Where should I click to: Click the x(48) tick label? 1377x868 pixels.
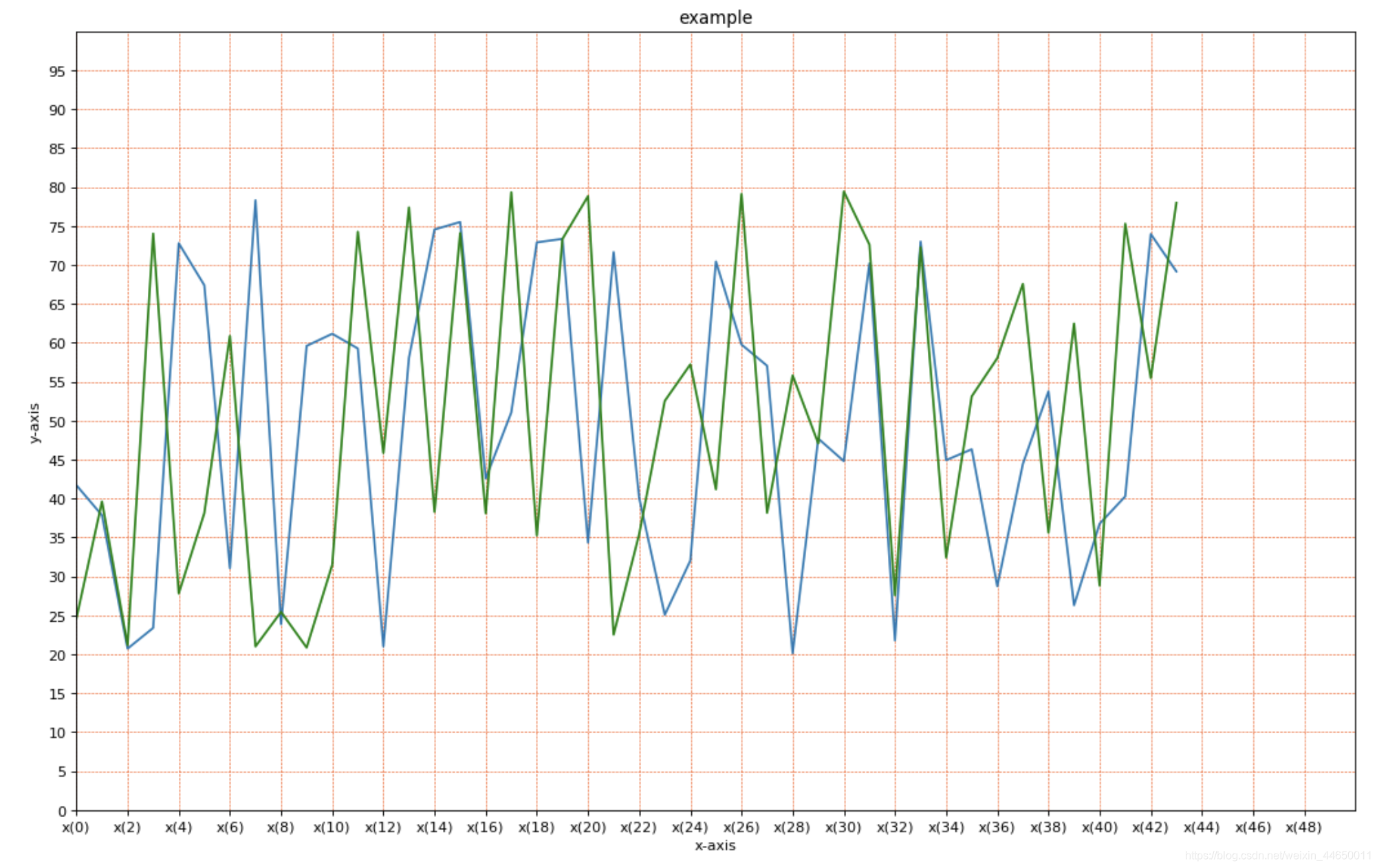tap(1303, 827)
